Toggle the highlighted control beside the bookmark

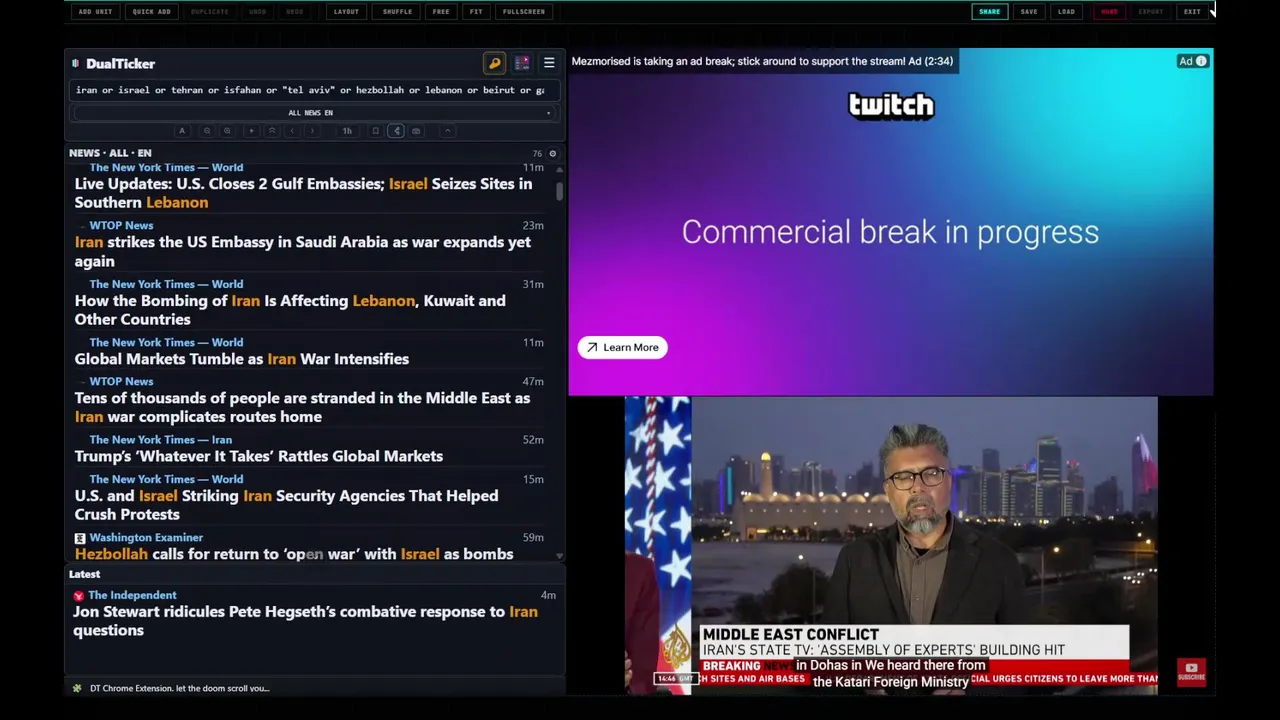point(396,131)
